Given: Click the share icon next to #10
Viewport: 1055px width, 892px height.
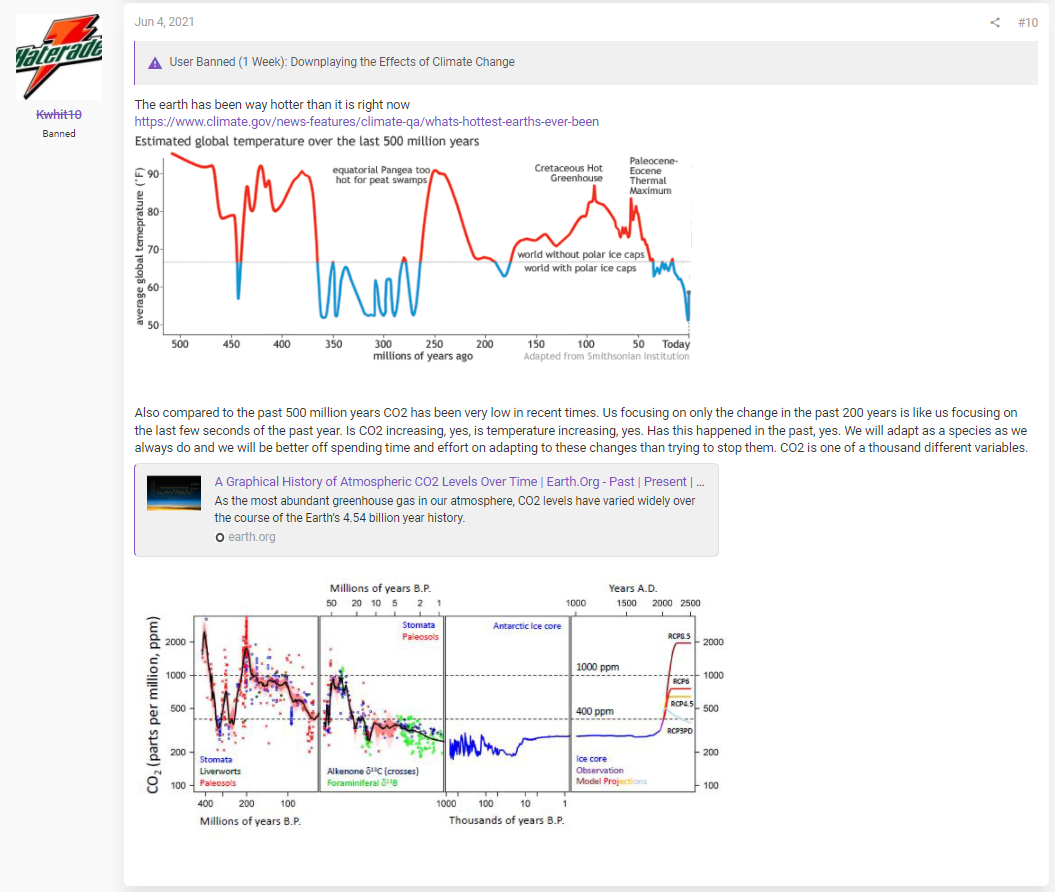Looking at the screenshot, I should click(x=994, y=23).
